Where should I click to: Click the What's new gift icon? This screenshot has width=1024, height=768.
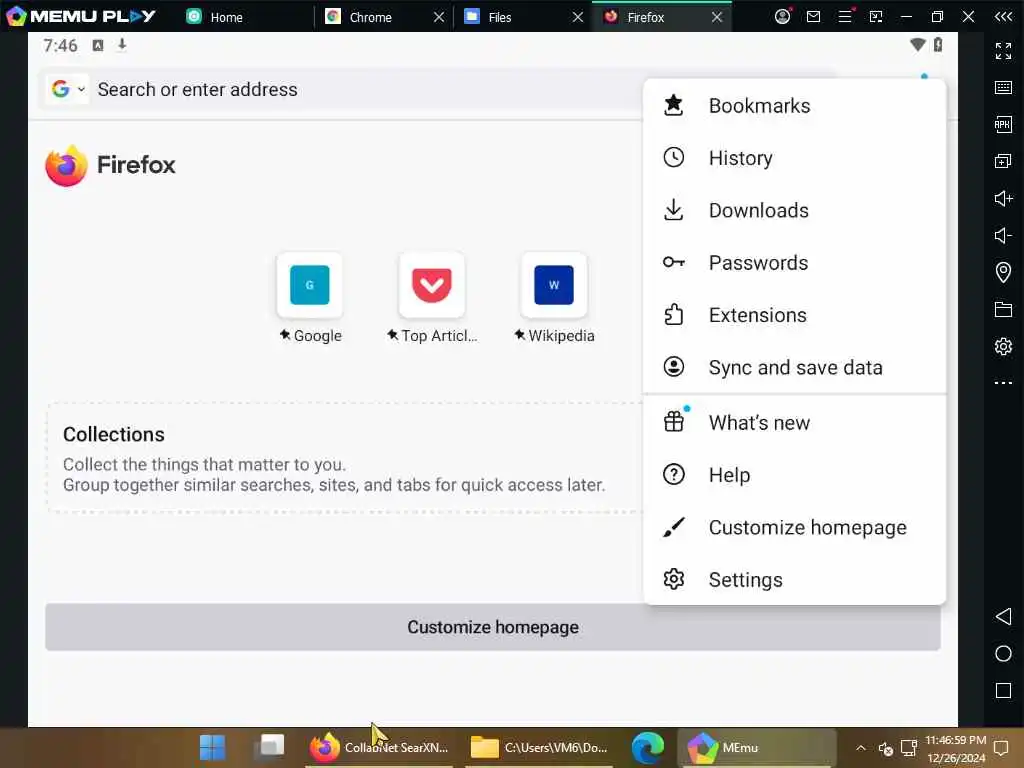tap(673, 422)
